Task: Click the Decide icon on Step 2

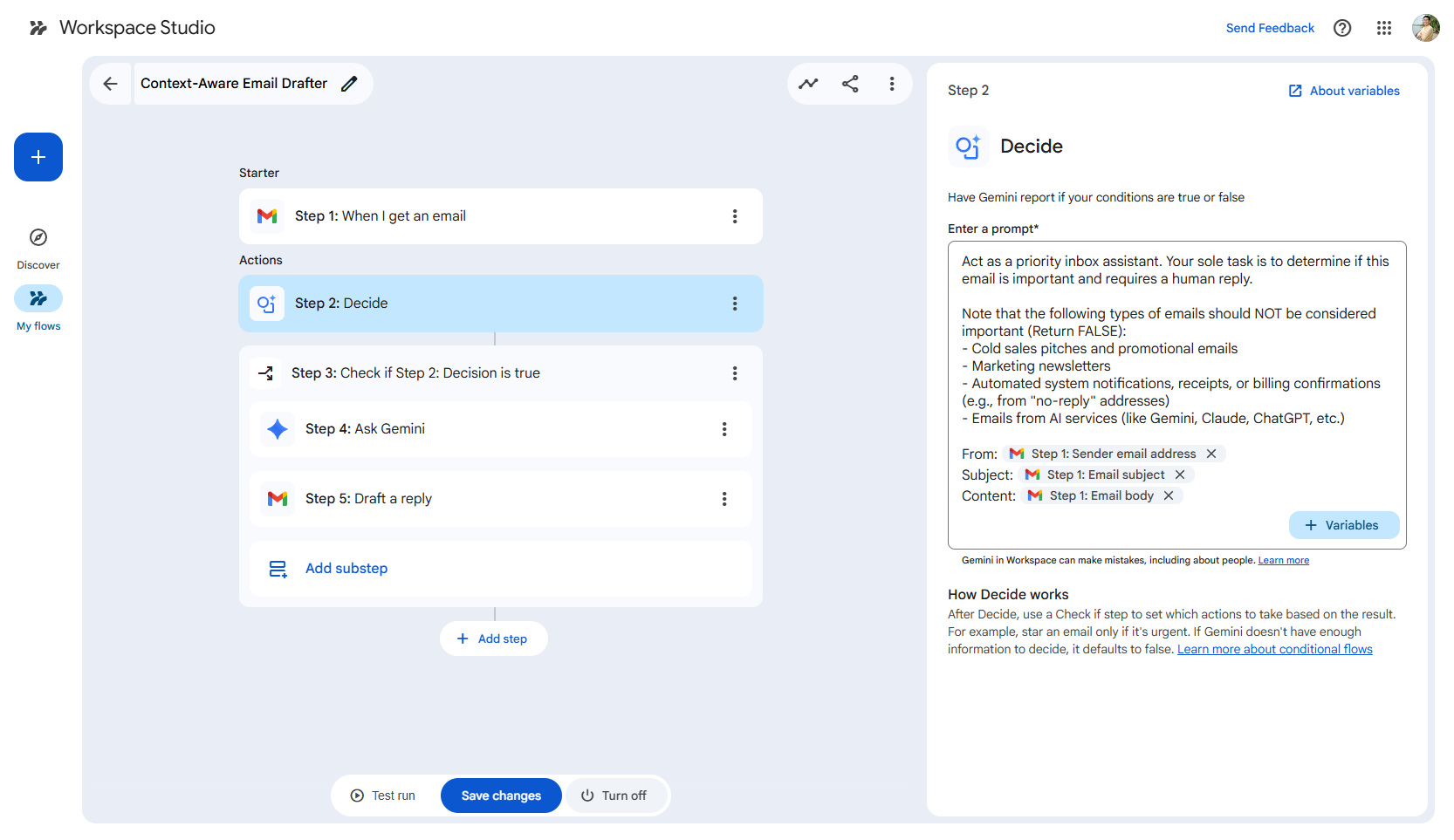Action: pos(267,304)
